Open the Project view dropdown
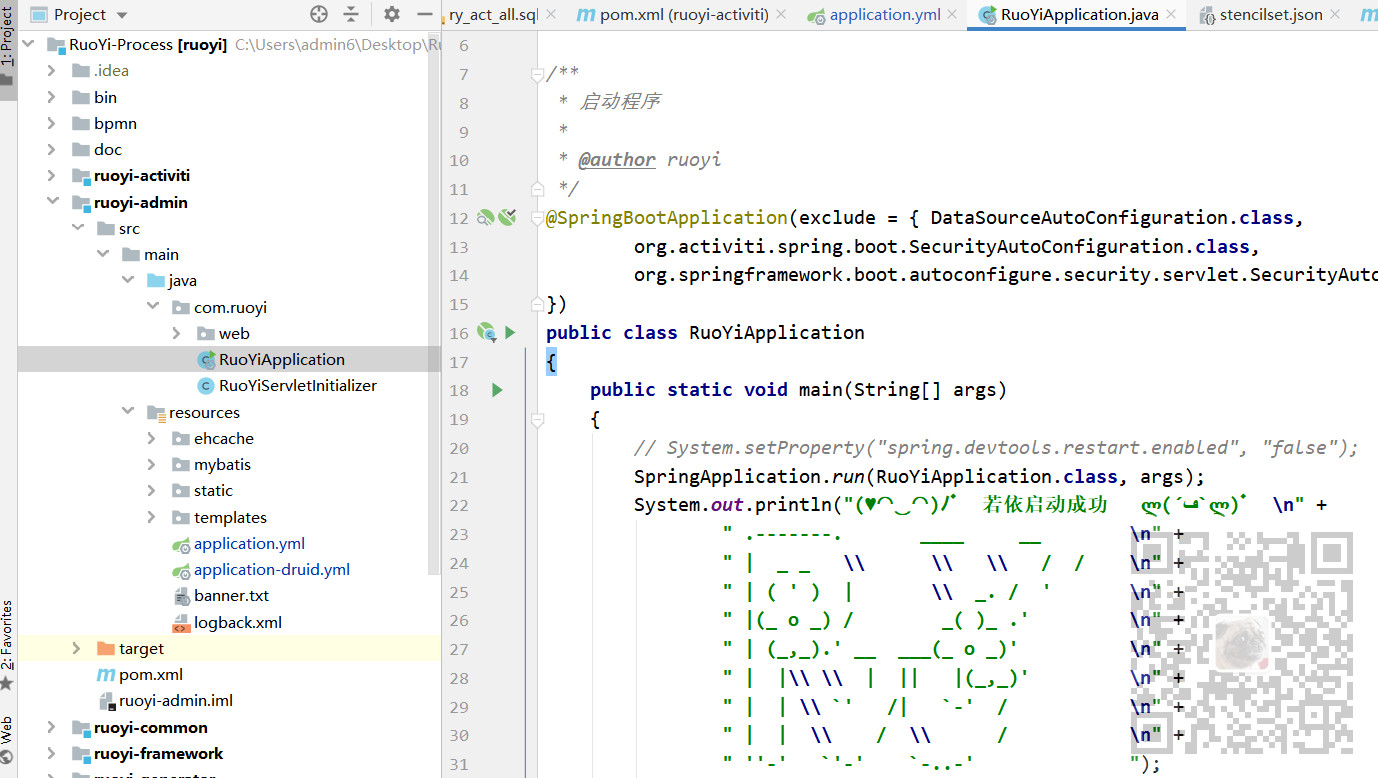The height and width of the screenshot is (778, 1378). 80,14
